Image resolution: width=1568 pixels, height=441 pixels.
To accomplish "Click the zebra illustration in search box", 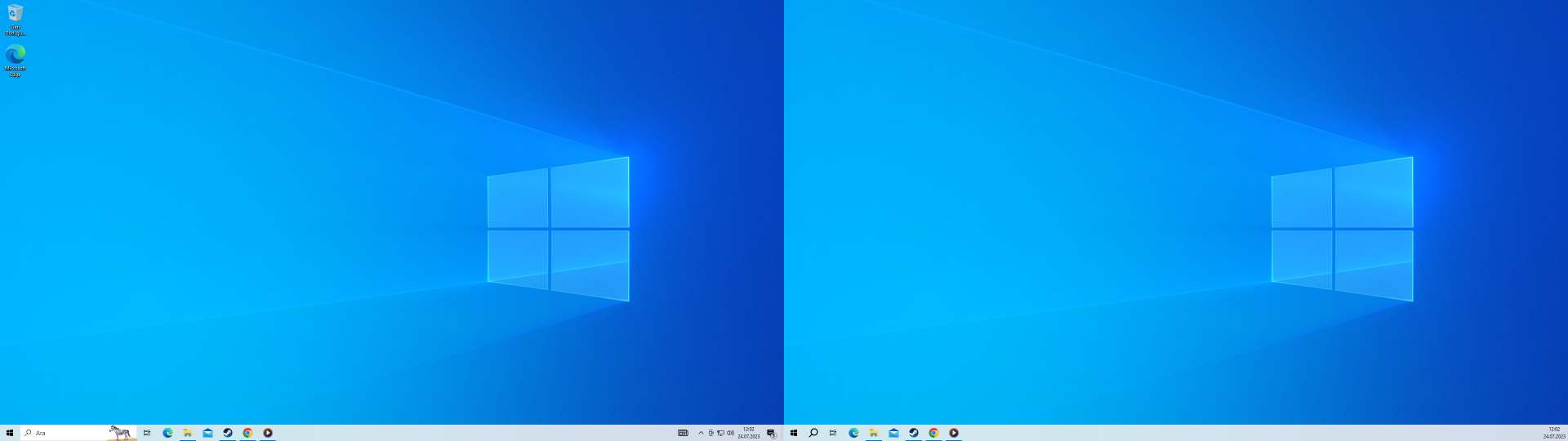I will point(122,433).
